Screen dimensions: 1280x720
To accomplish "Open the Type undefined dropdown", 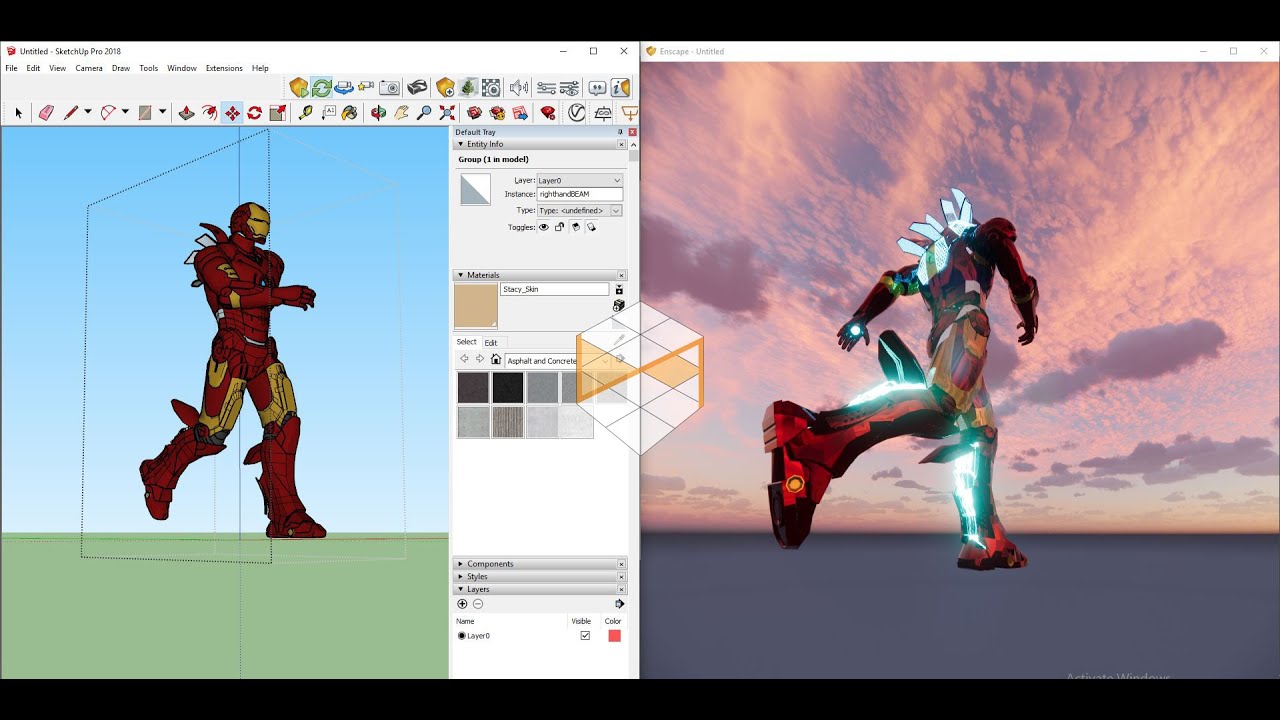I will (580, 211).
